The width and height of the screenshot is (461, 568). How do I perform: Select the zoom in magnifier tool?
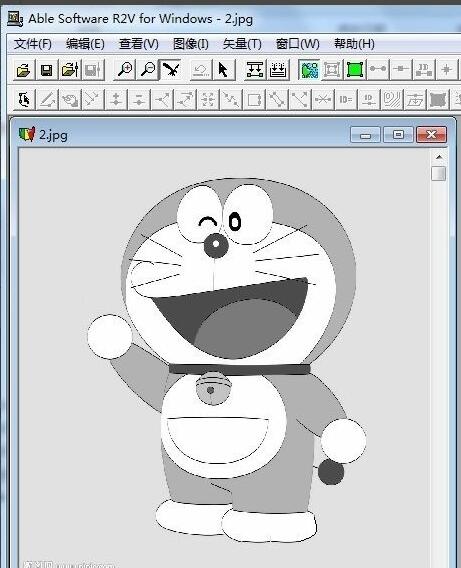click(x=125, y=70)
